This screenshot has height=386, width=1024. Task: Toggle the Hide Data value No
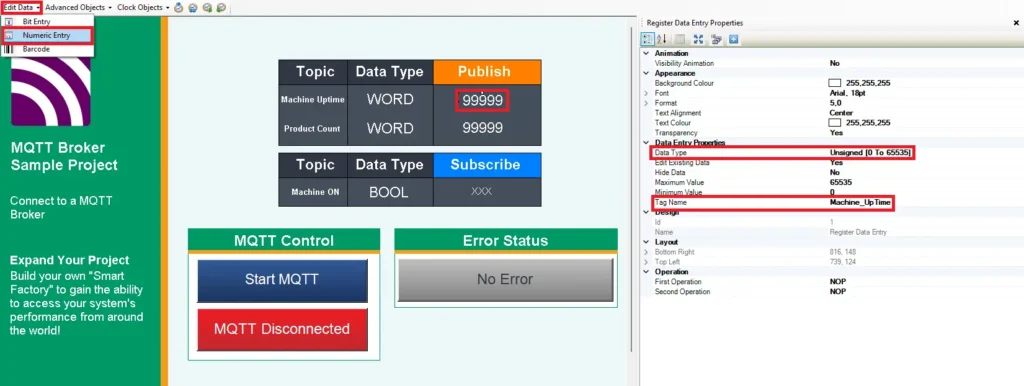[835, 172]
